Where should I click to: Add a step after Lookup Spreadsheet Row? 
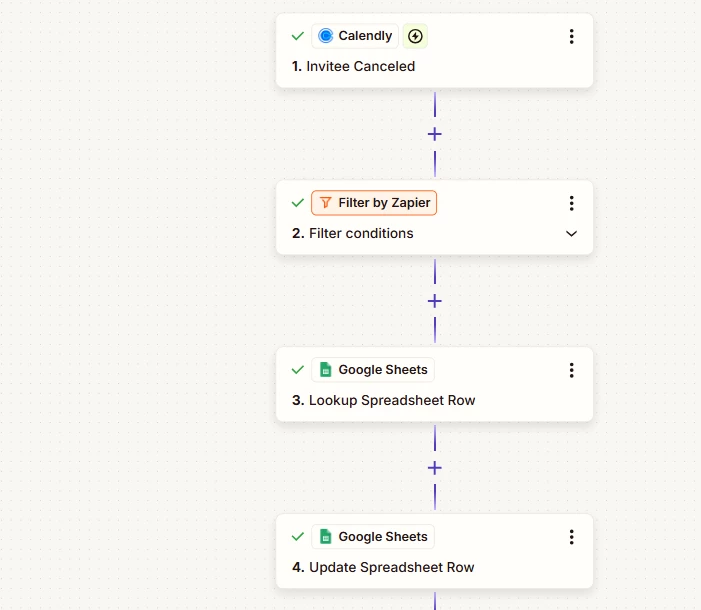tap(435, 468)
